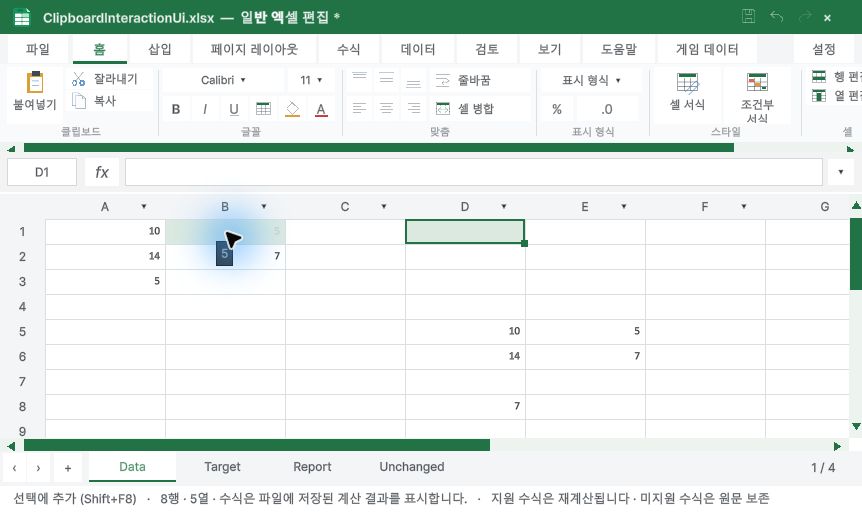
Task: Open the fill color bucket
Action: pos(292,109)
